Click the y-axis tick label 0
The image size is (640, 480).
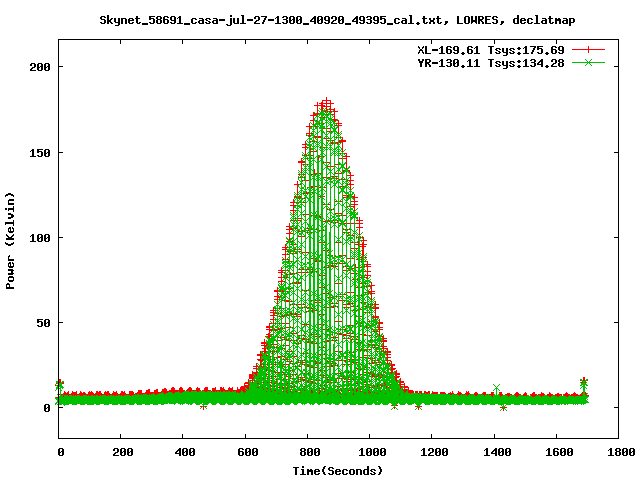[47, 408]
